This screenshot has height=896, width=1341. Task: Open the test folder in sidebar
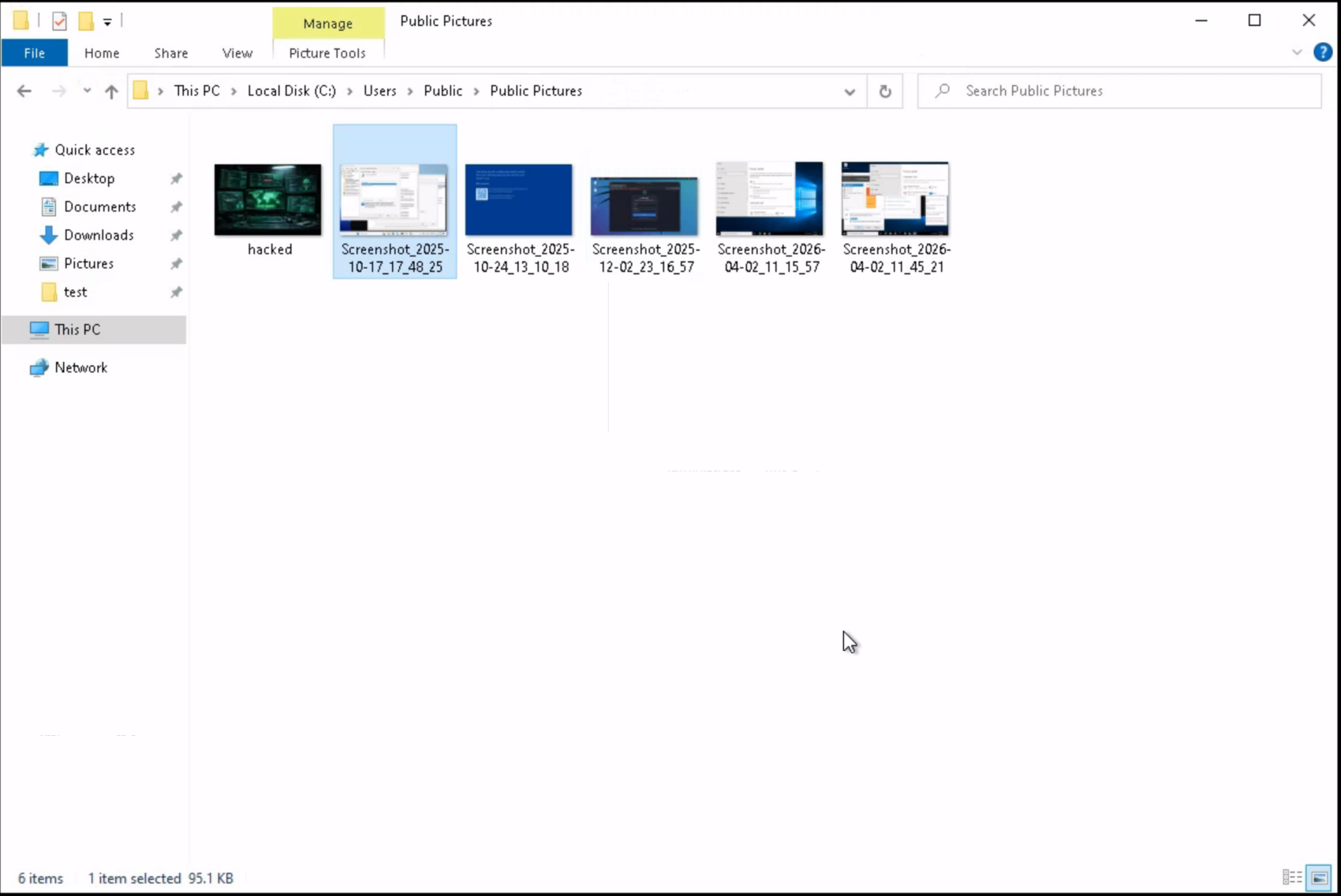[75, 292]
